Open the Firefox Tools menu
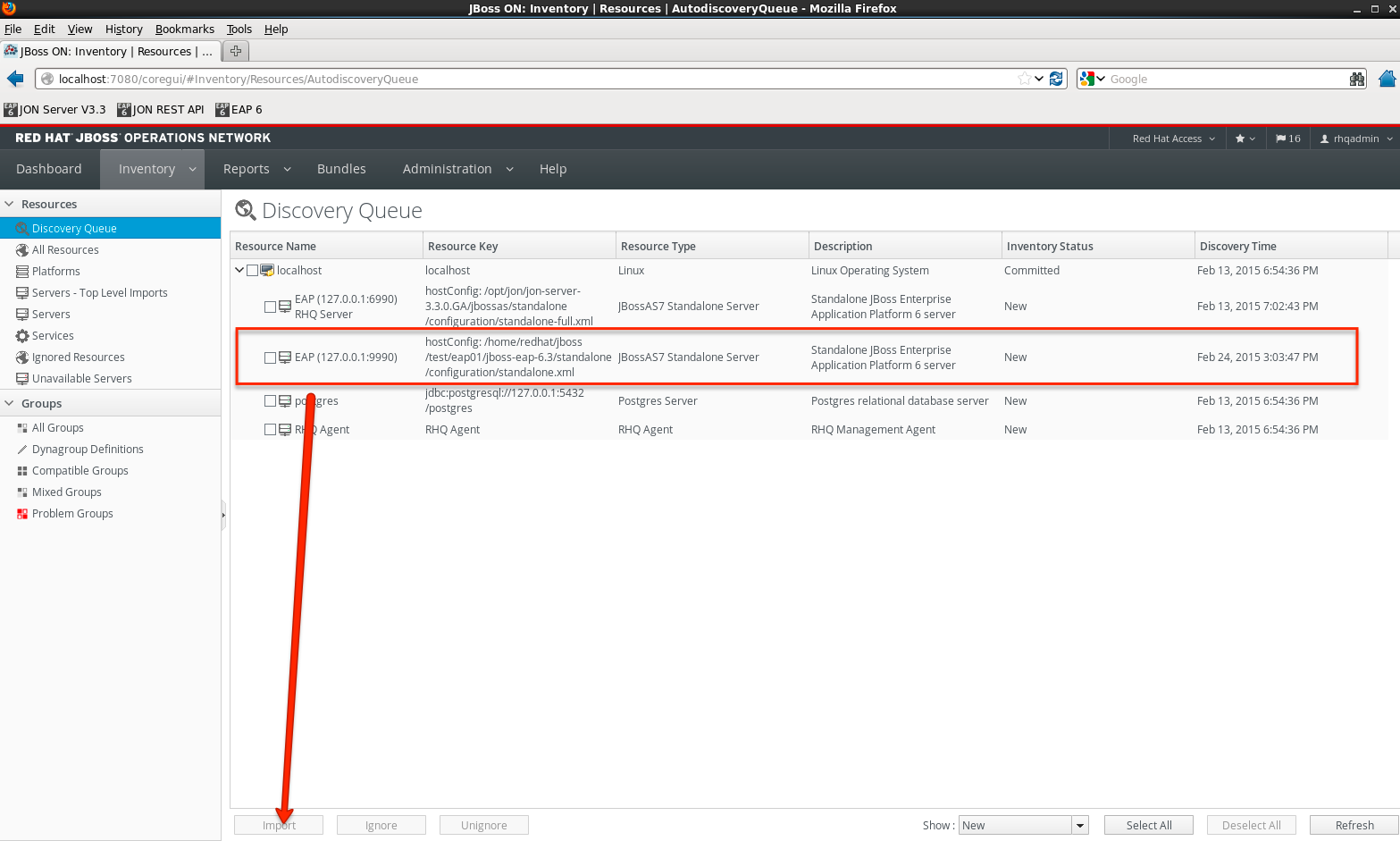The width and height of the screenshot is (1400, 841). pyautogui.click(x=239, y=29)
